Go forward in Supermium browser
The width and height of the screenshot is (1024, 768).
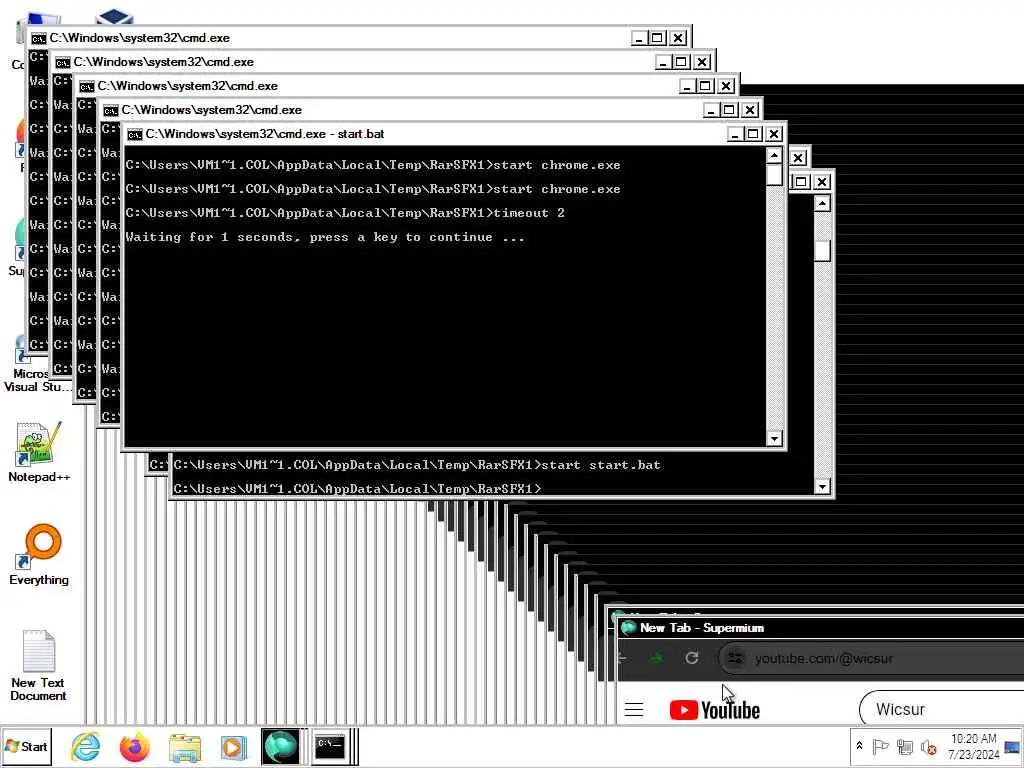tap(657, 658)
